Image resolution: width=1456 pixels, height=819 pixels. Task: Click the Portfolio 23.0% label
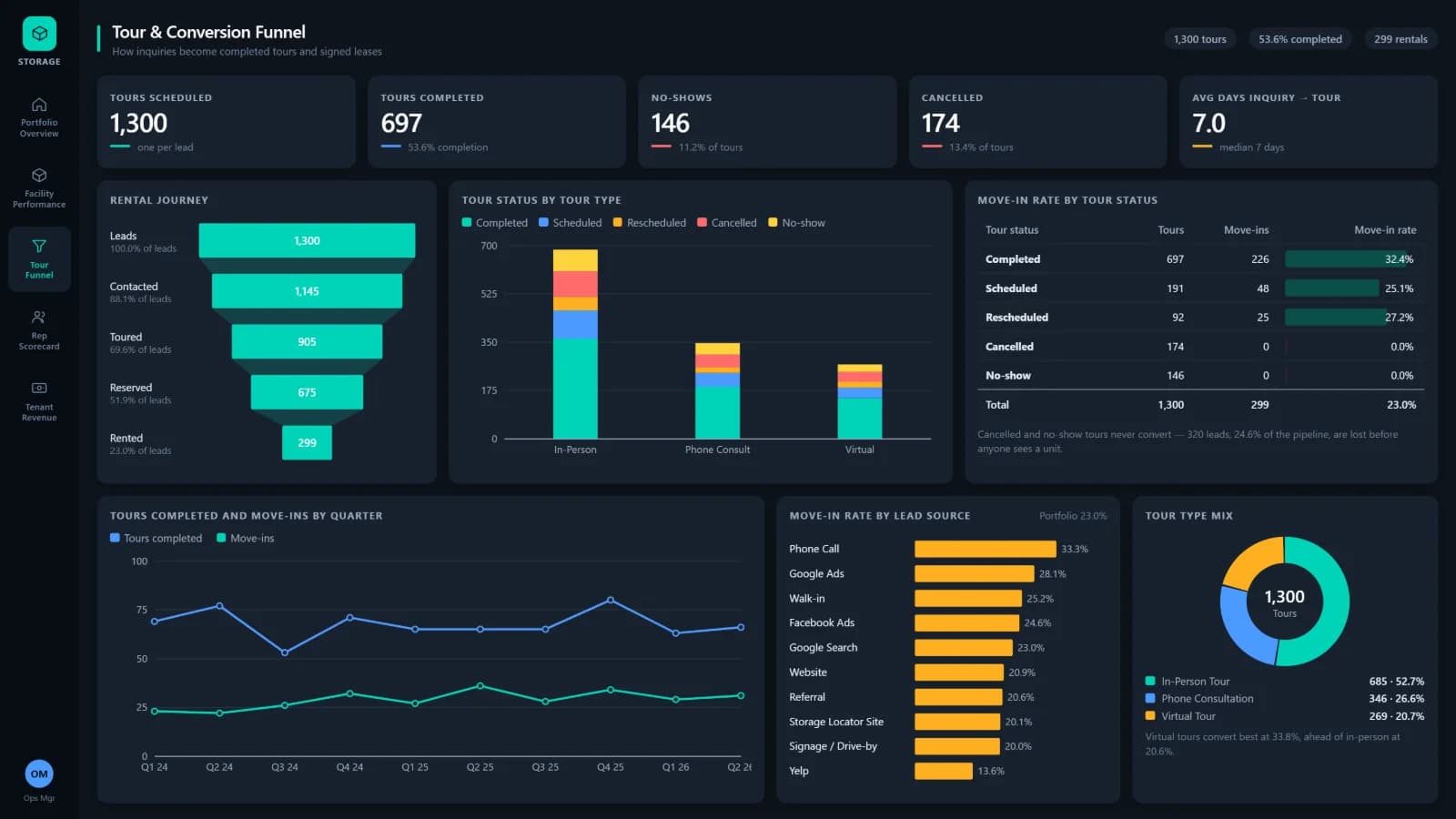(1073, 516)
